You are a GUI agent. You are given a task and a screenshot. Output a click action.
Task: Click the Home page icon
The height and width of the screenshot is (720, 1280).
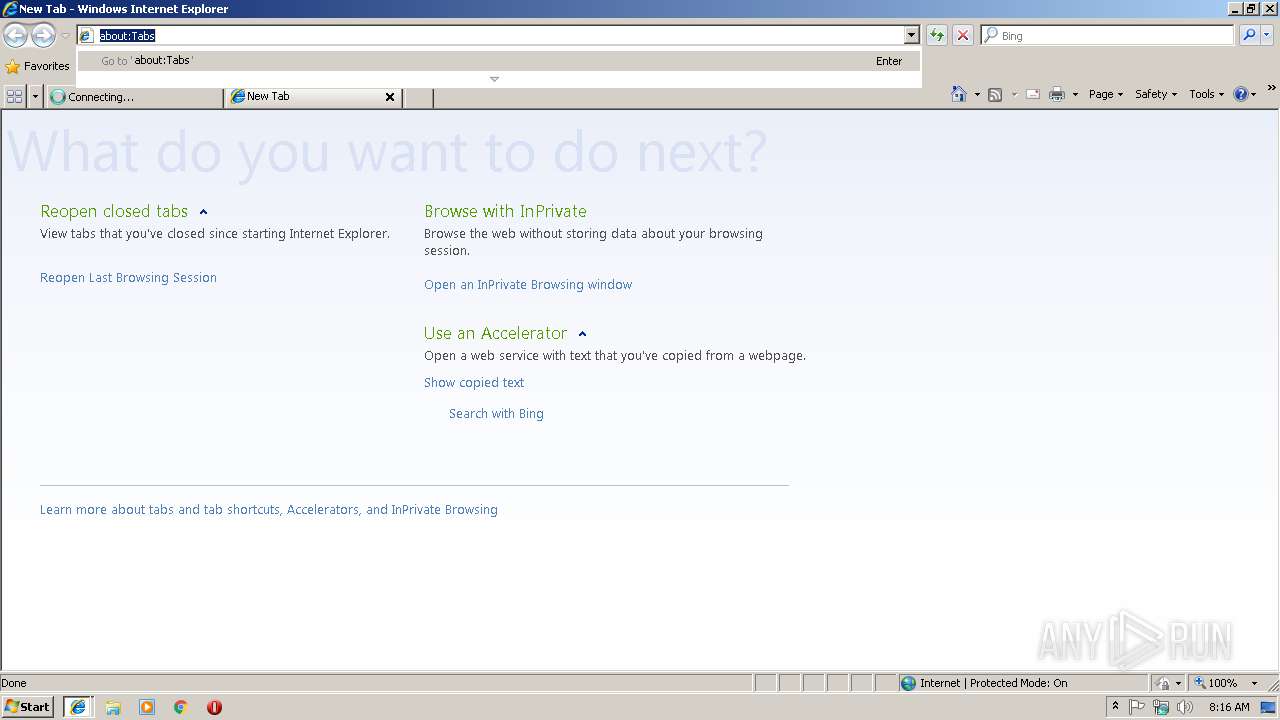959,94
